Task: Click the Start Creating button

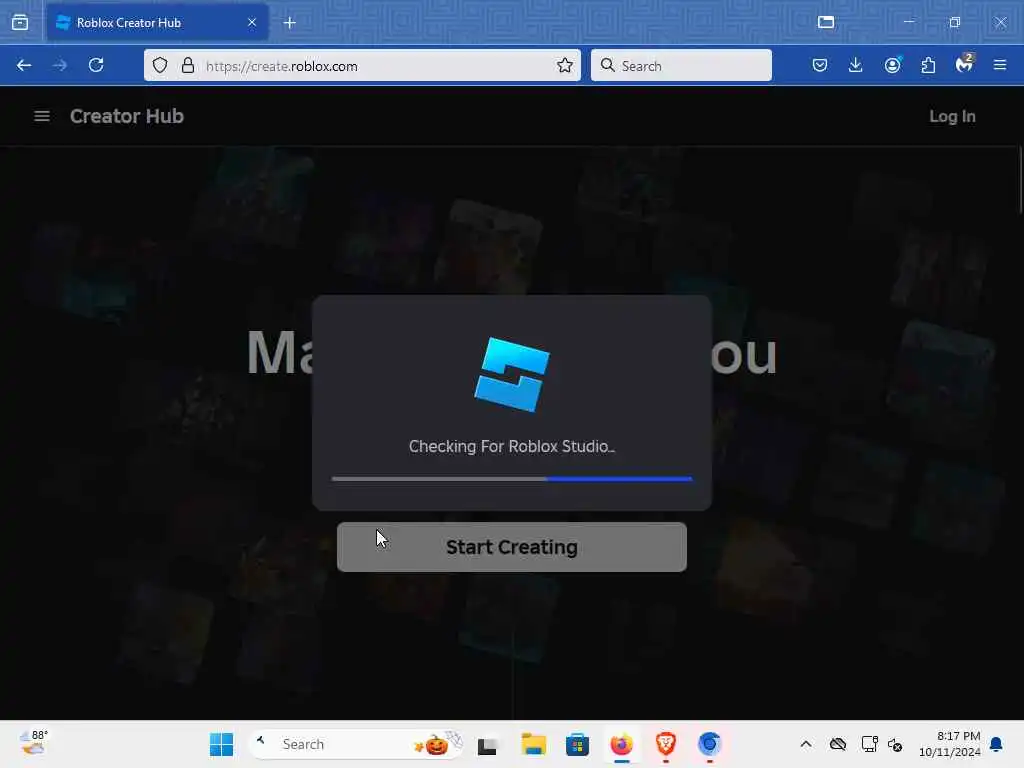Action: [x=511, y=547]
